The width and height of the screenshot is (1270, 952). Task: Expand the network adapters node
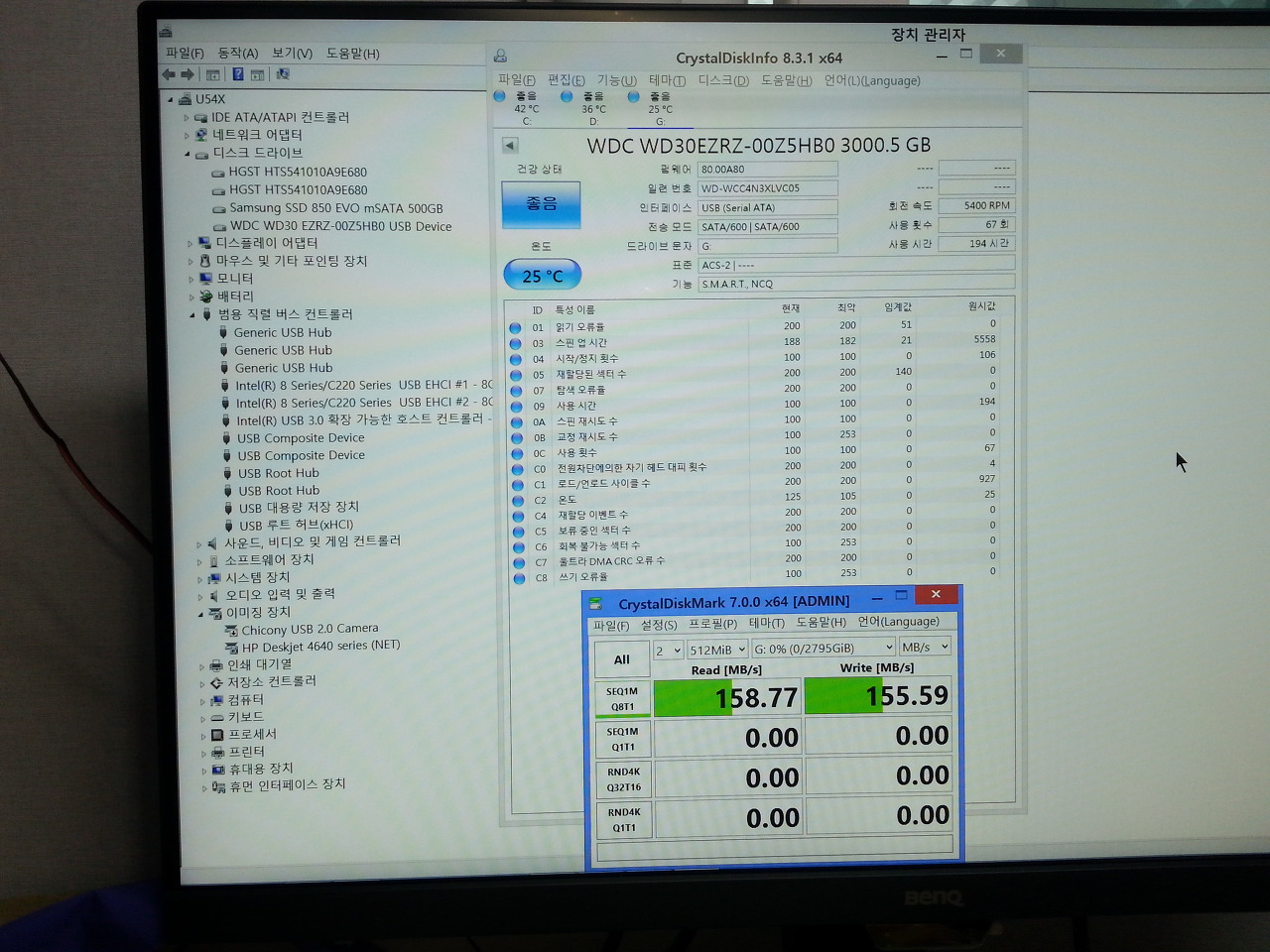tap(187, 136)
